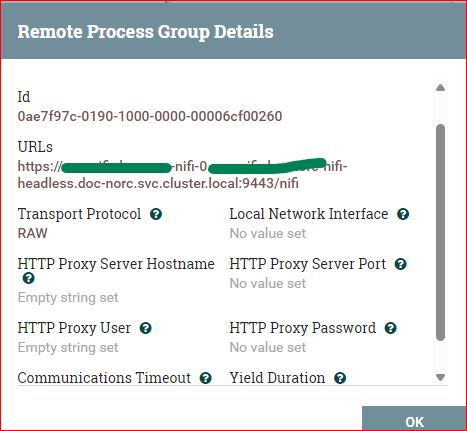Click the scrollbar up arrow
Screen dimensions: 467x431
(441, 88)
